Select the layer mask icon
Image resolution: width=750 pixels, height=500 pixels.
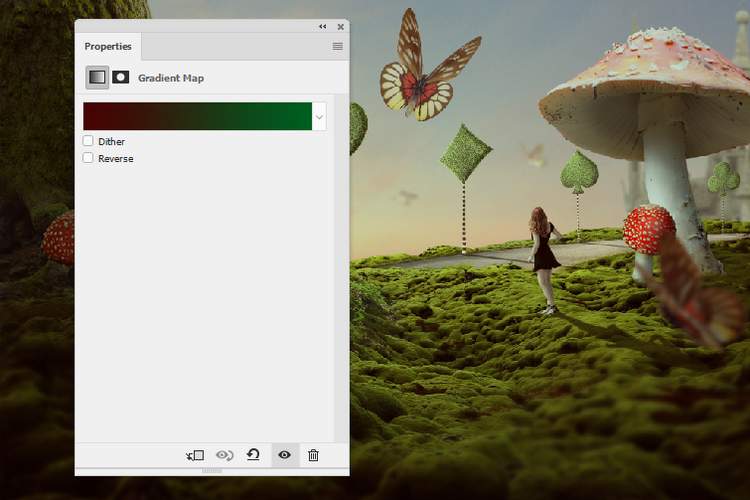[x=121, y=77]
